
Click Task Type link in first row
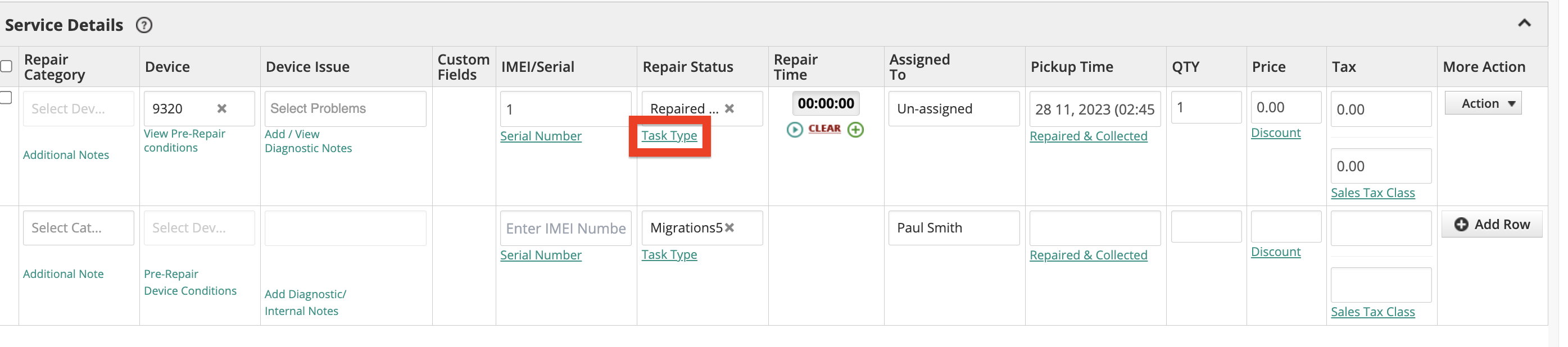(669, 135)
